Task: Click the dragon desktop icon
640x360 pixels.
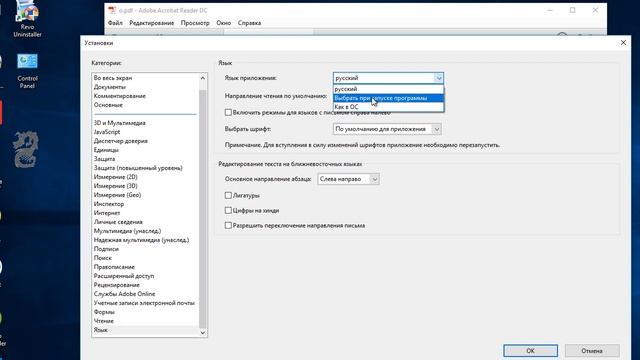Action: coord(26,149)
